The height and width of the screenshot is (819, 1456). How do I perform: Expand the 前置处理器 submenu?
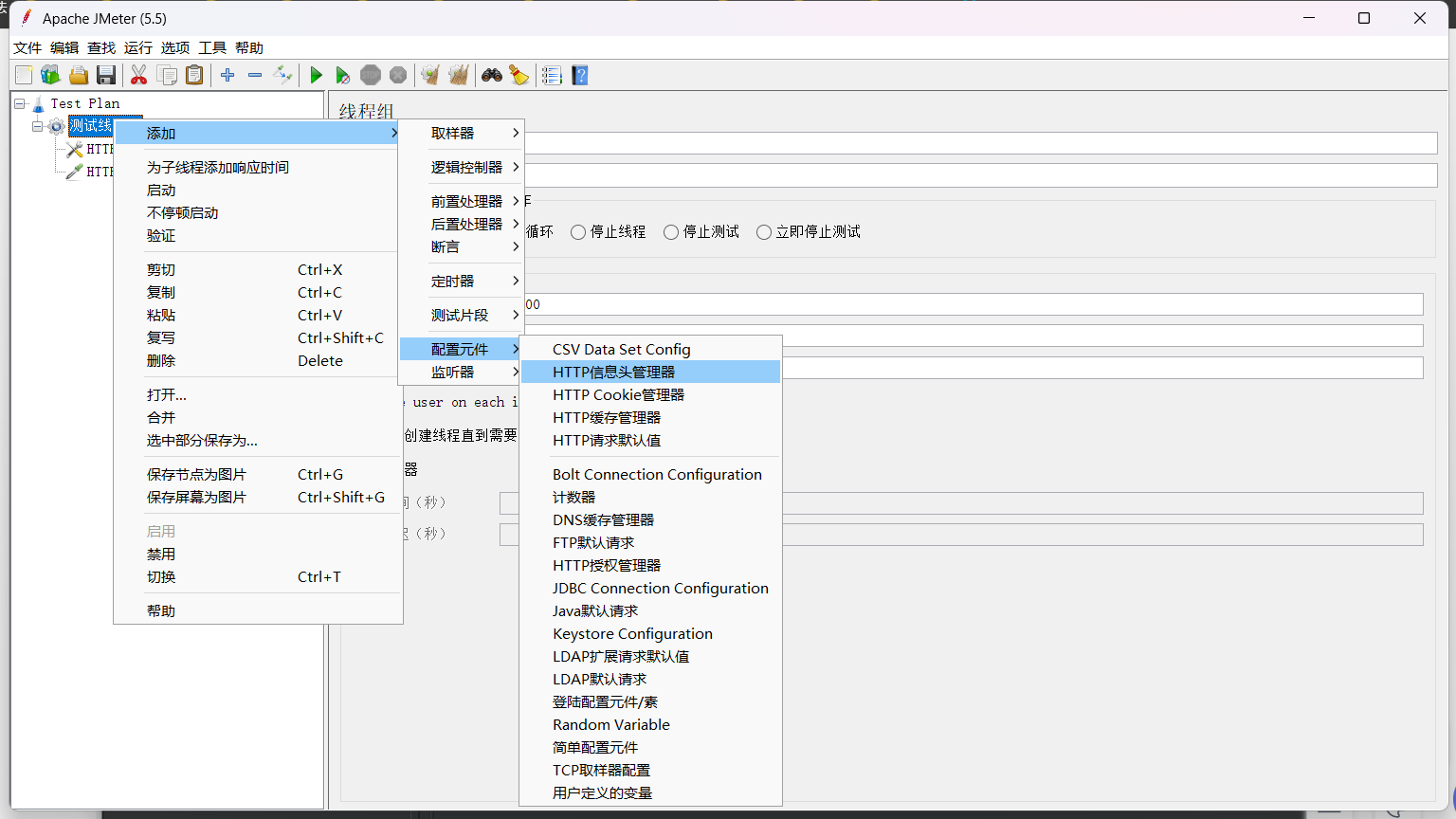click(x=462, y=202)
